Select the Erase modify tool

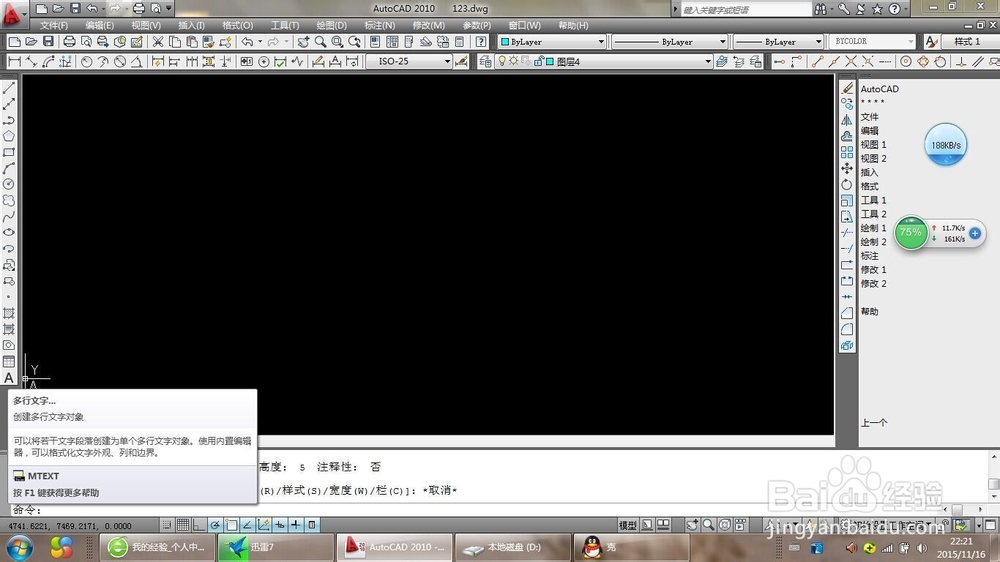[x=847, y=88]
